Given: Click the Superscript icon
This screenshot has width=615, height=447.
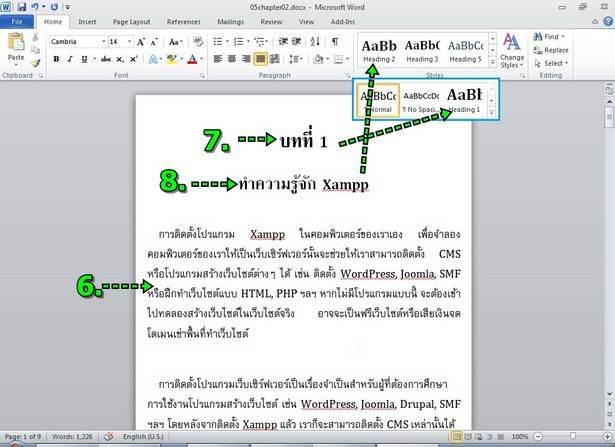Looking at the screenshot, I should tap(134, 59).
